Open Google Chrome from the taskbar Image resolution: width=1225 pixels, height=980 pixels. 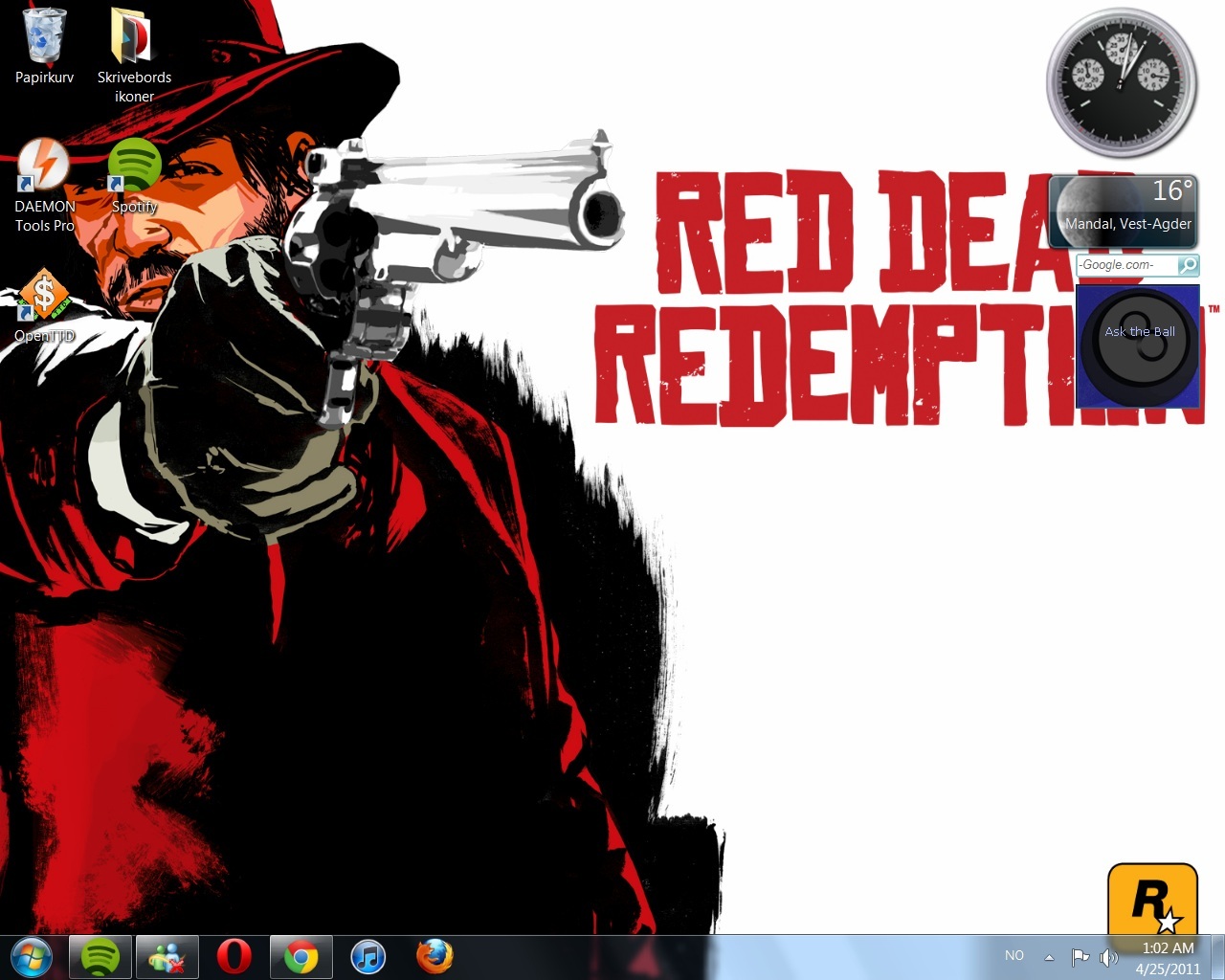coord(301,956)
